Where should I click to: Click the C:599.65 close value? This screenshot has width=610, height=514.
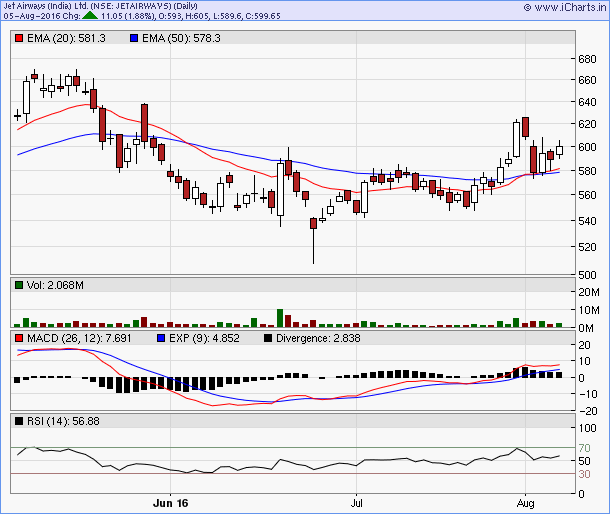click(263, 16)
